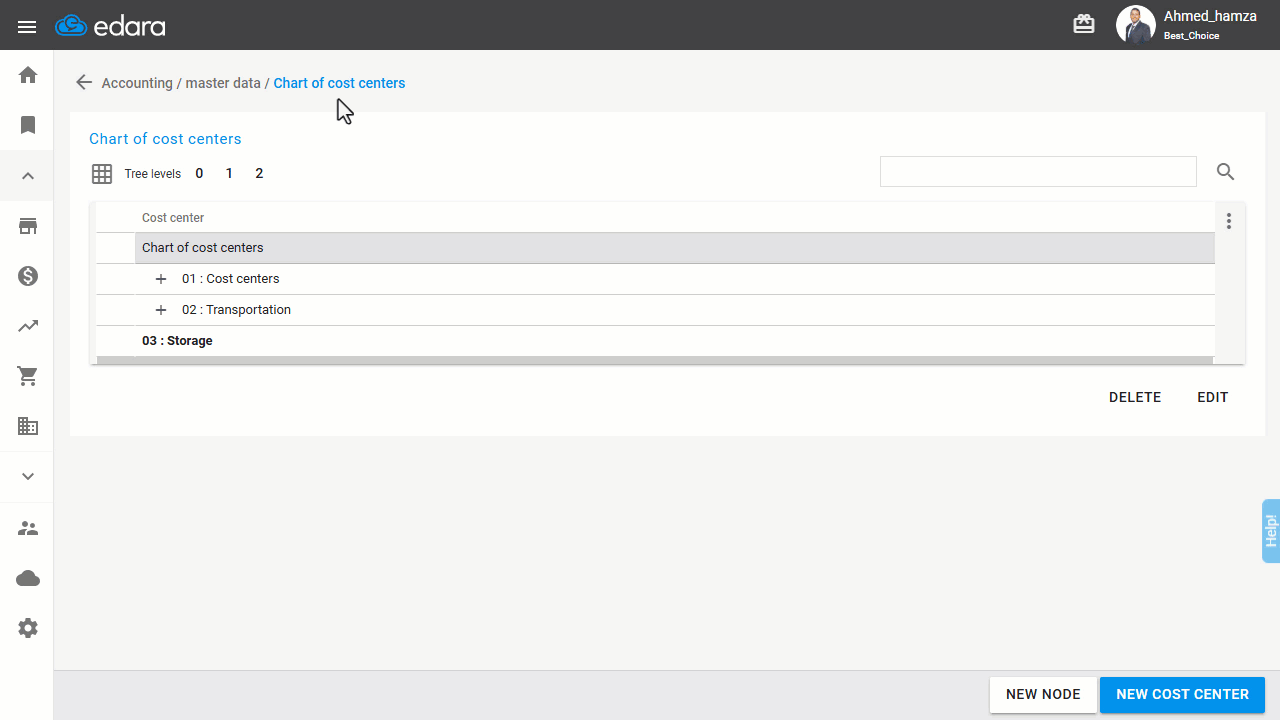This screenshot has height=720, width=1280.
Task: Select 01 : Cost centers row text
Action: (231, 279)
